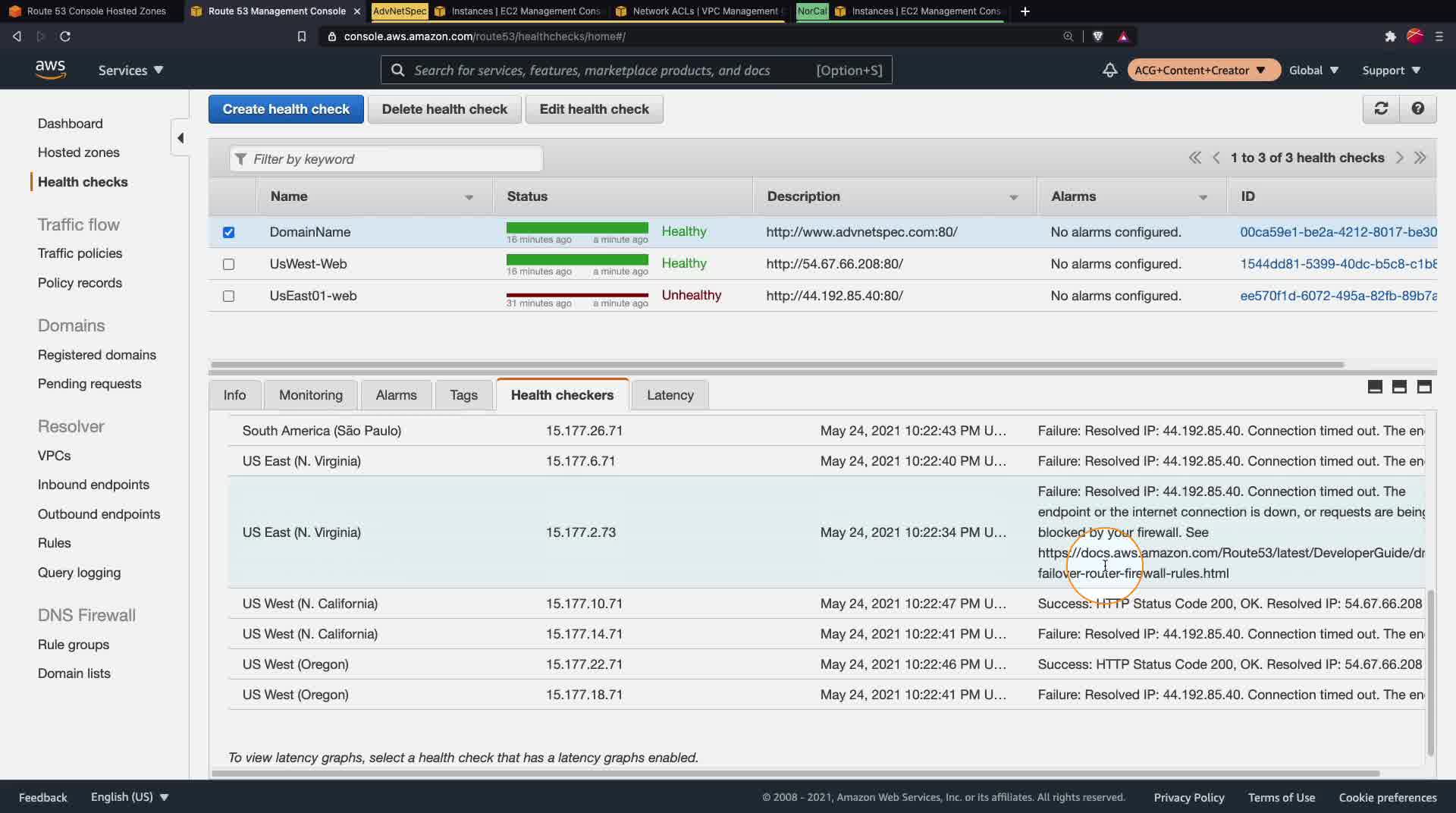Switch to the Latency tab
This screenshot has height=813, width=1456.
(670, 395)
